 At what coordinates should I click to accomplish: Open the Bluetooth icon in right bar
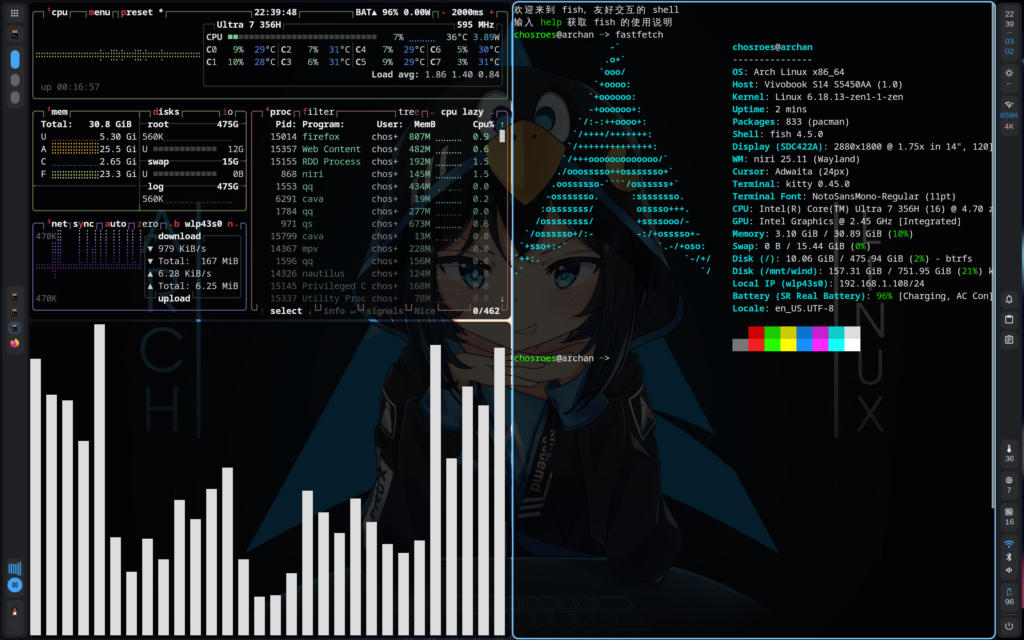1009,556
